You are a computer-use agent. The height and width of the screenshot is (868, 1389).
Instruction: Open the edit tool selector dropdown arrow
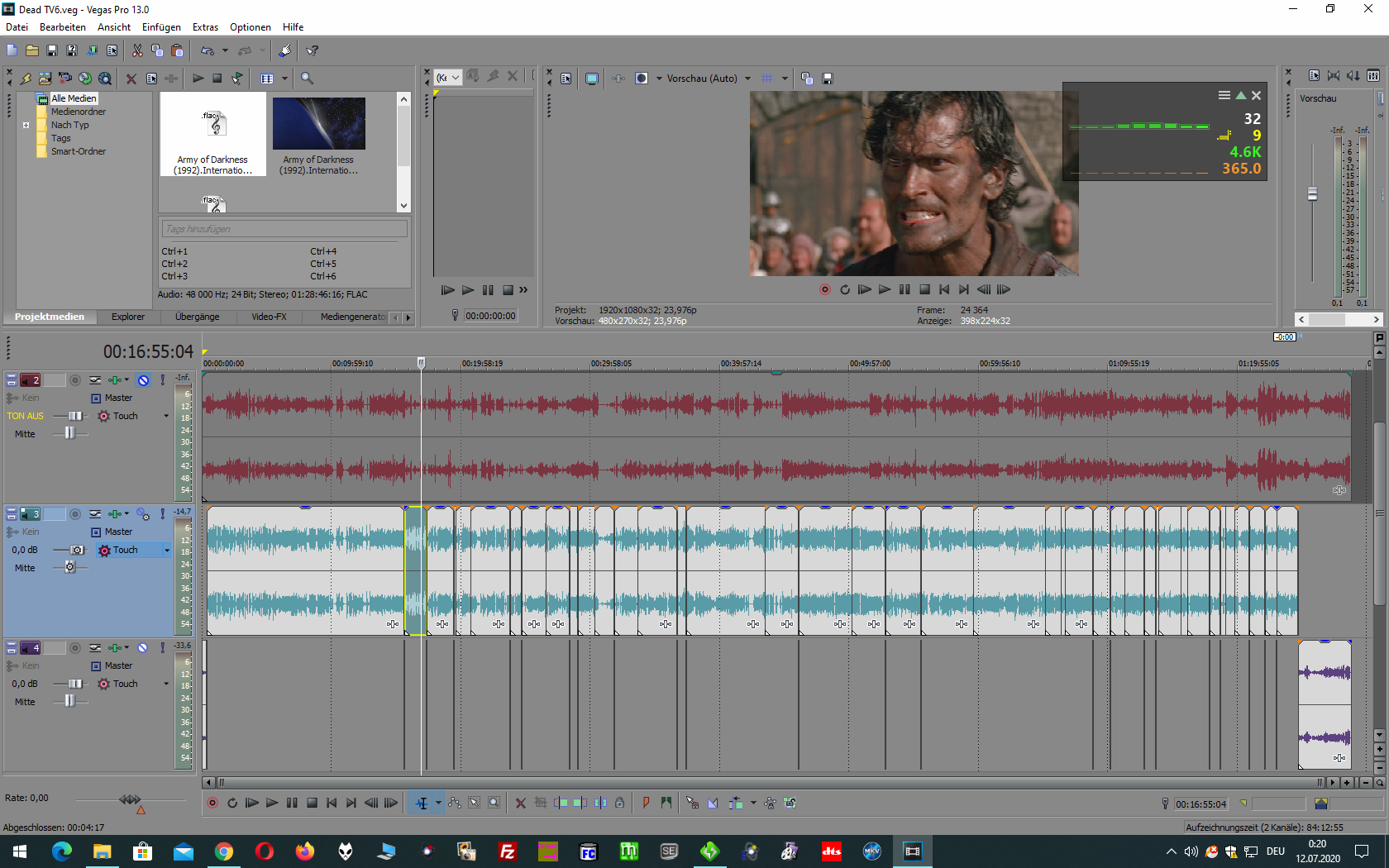tap(438, 803)
